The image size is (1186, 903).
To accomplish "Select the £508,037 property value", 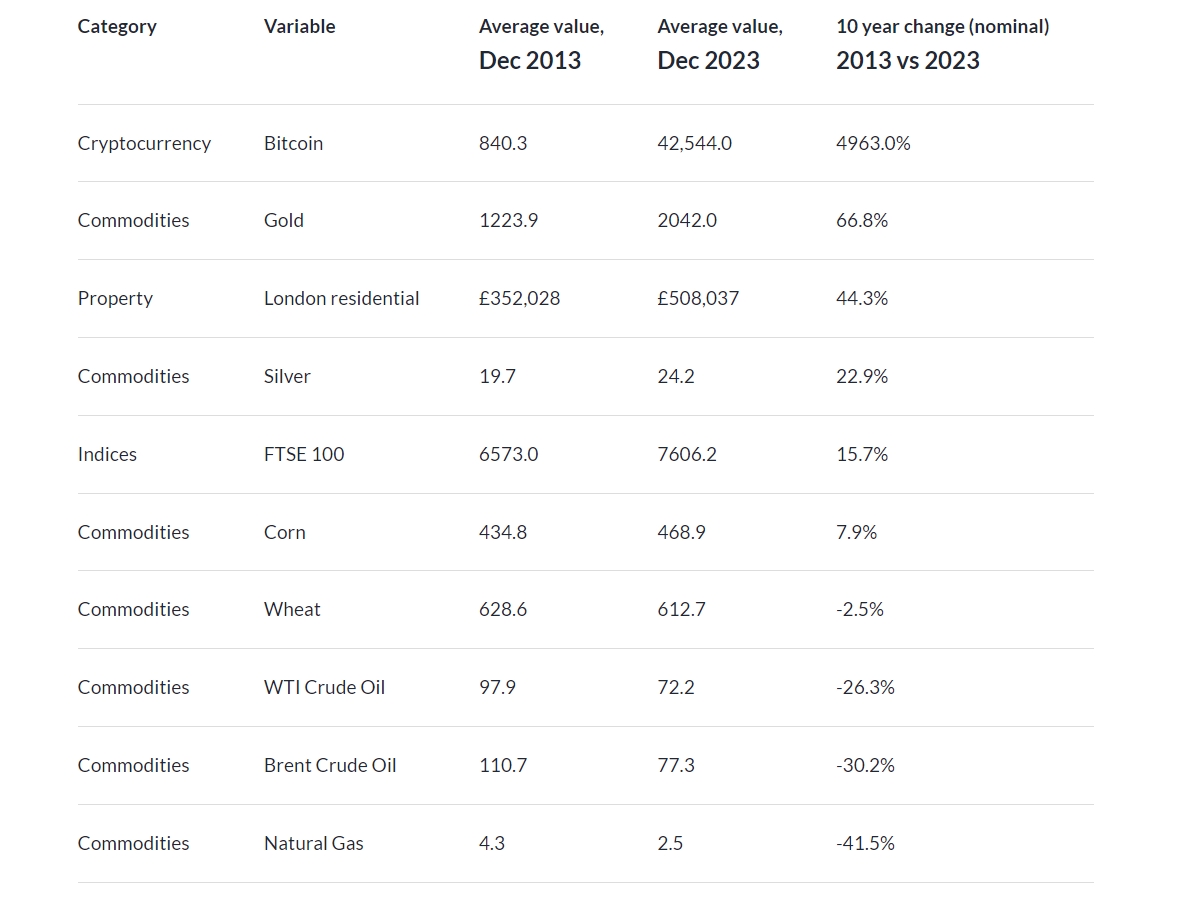I will 697,298.
